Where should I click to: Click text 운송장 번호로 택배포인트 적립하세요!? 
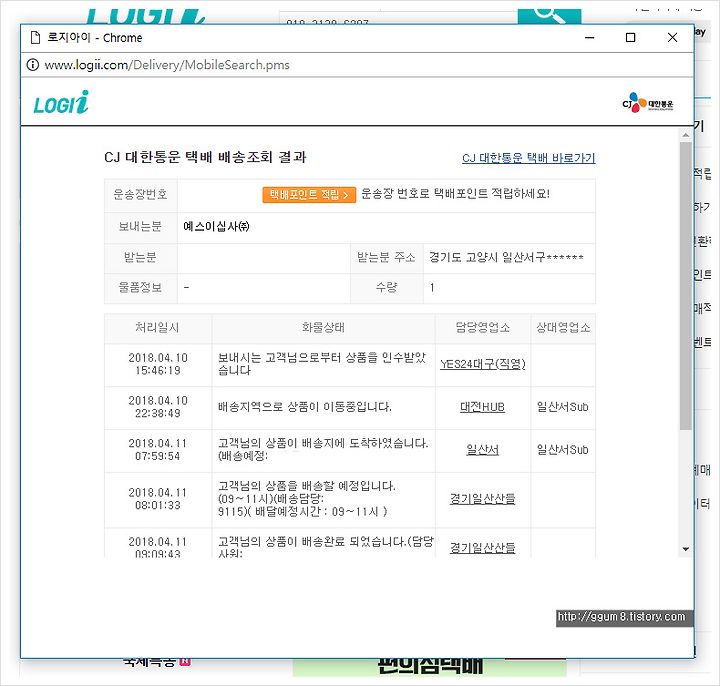(456, 194)
